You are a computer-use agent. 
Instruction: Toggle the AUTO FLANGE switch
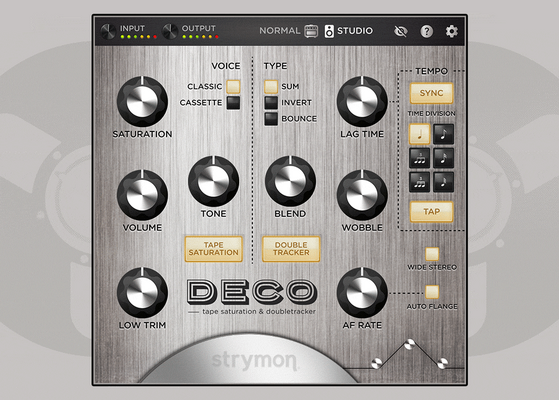tap(432, 292)
